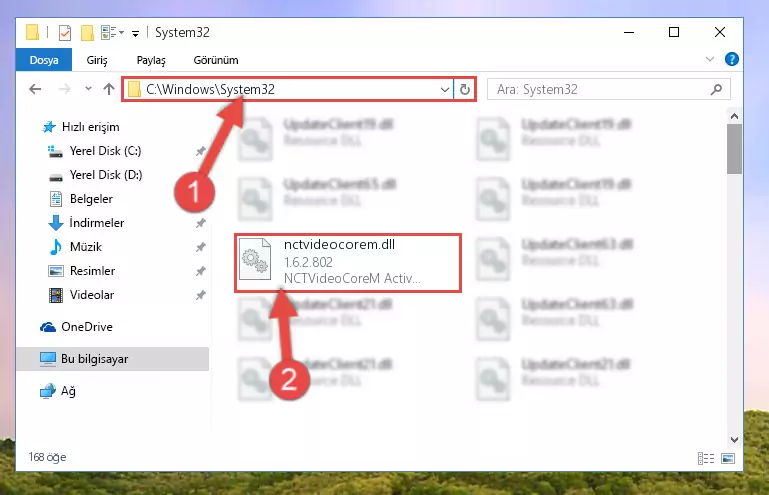Click the System32 folder icon in title bar
769x495 pixels.
33,32
